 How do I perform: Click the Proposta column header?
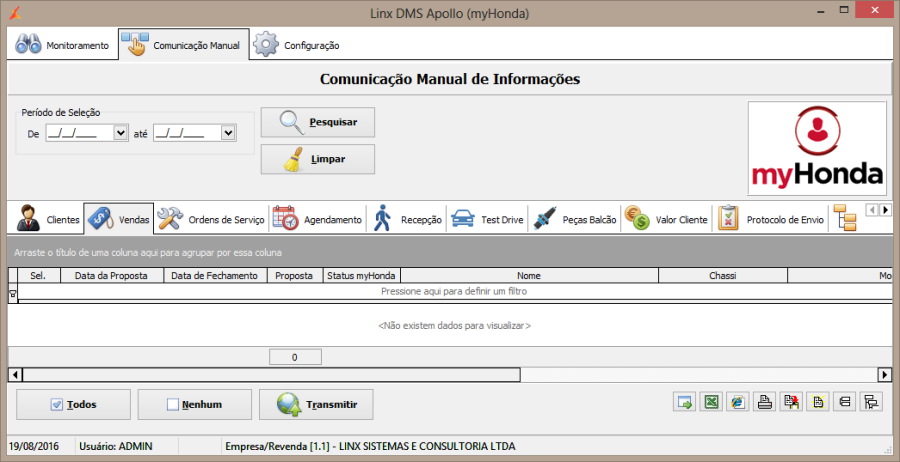(294, 276)
